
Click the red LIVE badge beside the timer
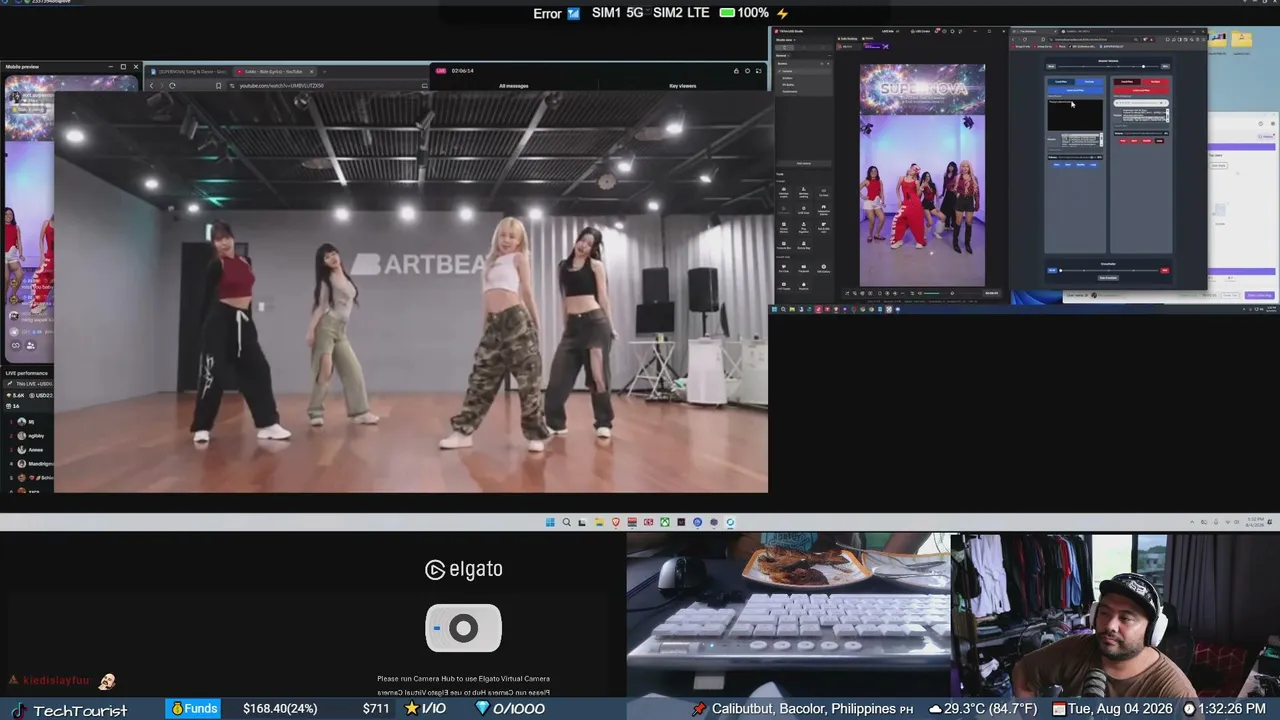pos(441,71)
